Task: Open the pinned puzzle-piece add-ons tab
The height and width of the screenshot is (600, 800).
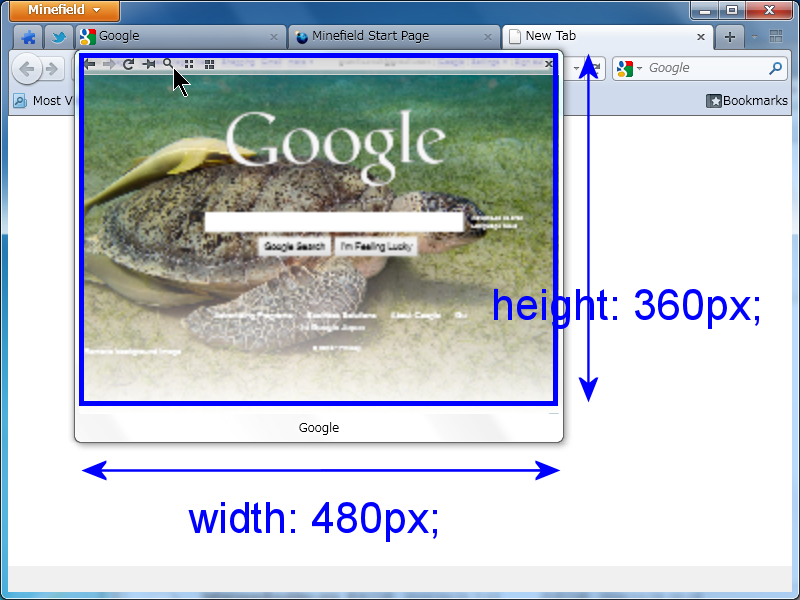Action: pos(28,37)
